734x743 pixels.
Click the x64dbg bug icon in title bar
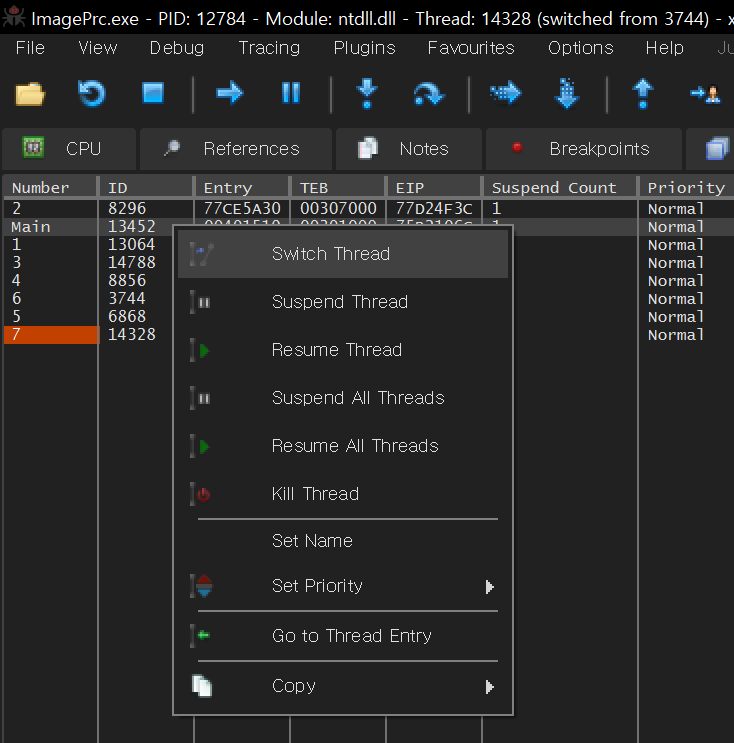click(x=14, y=17)
